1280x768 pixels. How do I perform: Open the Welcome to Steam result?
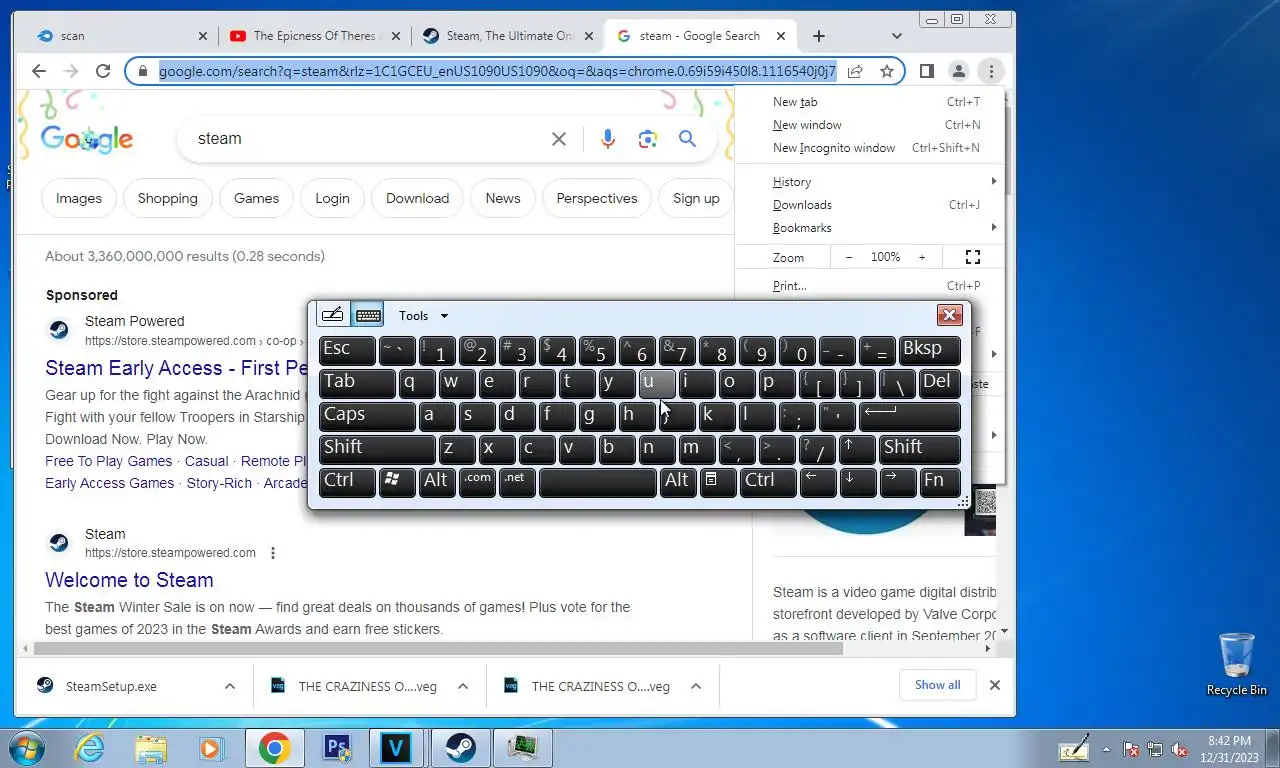[129, 580]
